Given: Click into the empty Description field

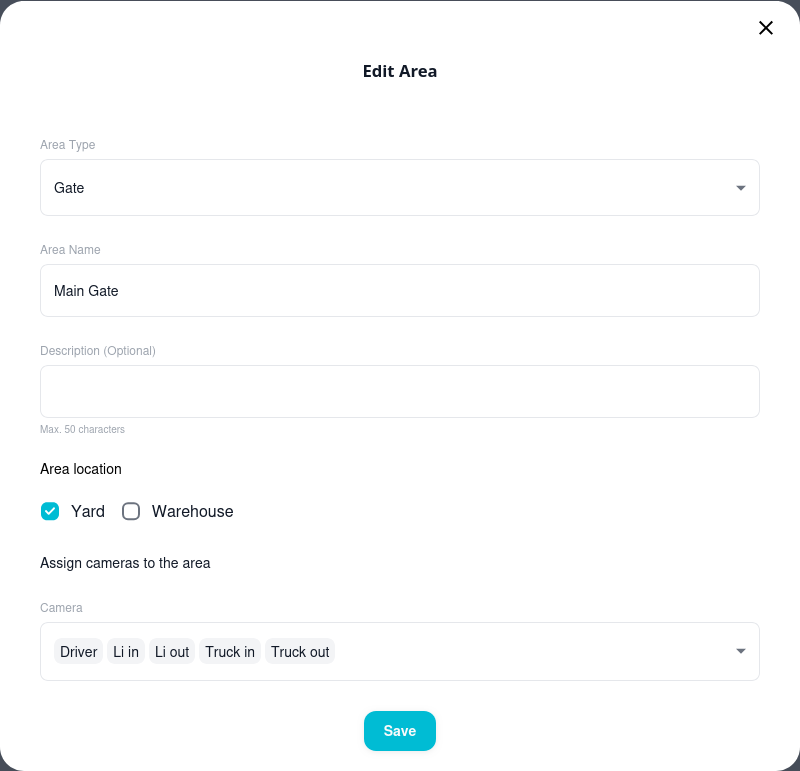Looking at the screenshot, I should [400, 391].
